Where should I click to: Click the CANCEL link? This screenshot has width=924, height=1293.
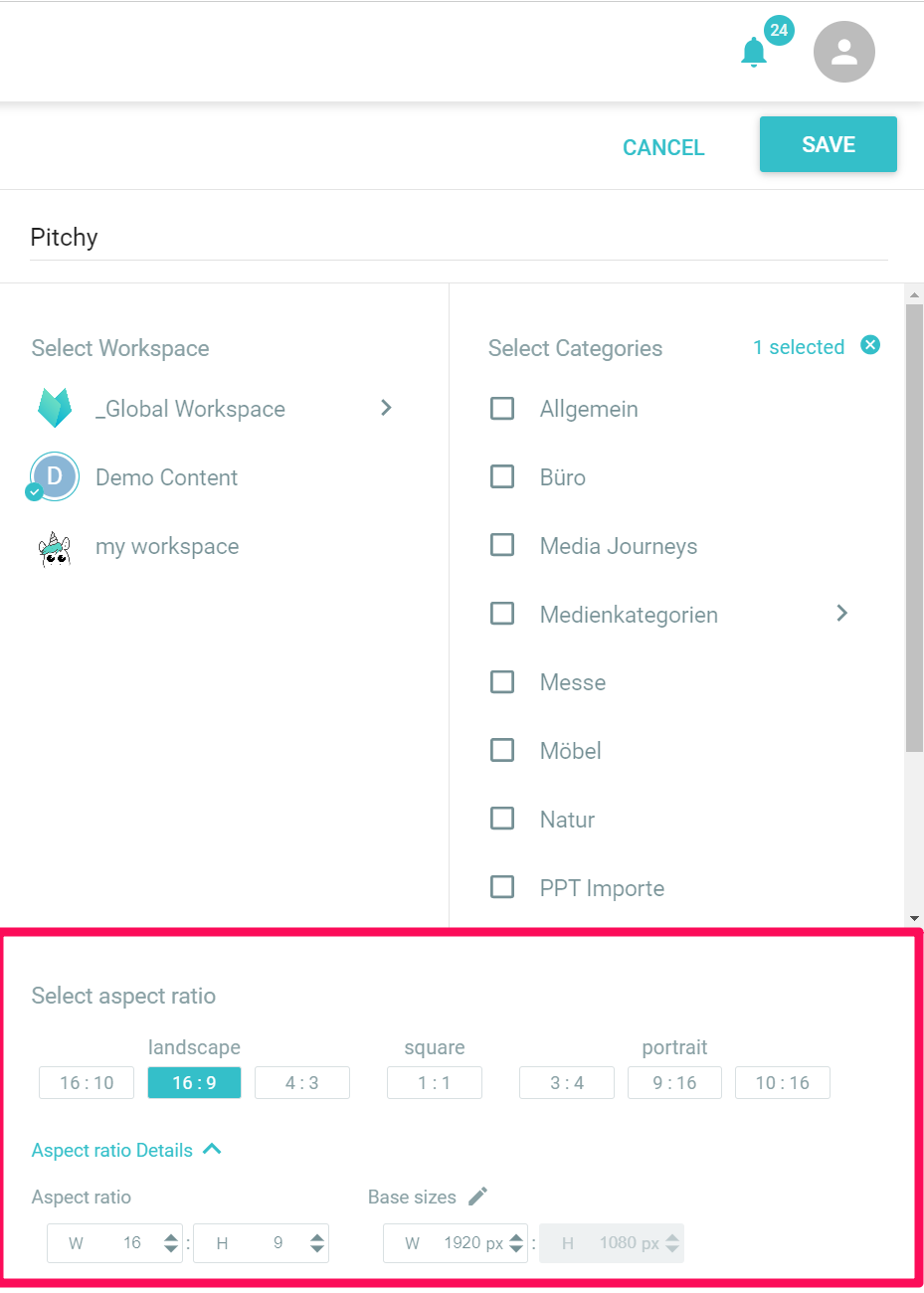point(663,147)
